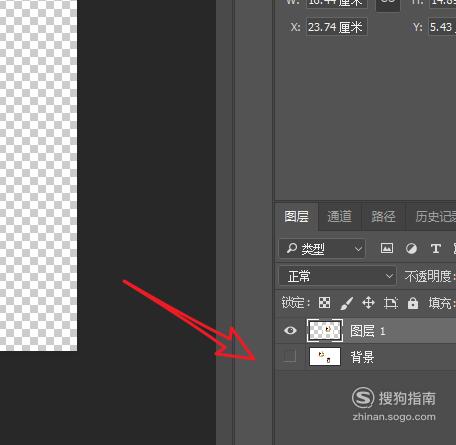This screenshot has width=456, height=445.
Task: Open the 类型 layer filter dropdown
Action: 322,248
